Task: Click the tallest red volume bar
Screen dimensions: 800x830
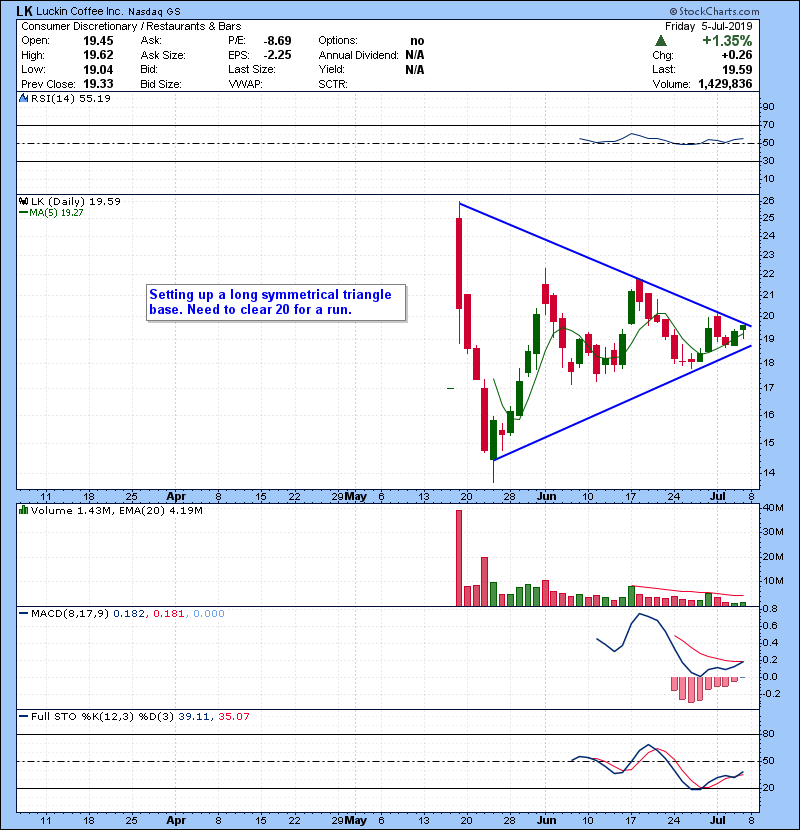Action: click(x=459, y=558)
